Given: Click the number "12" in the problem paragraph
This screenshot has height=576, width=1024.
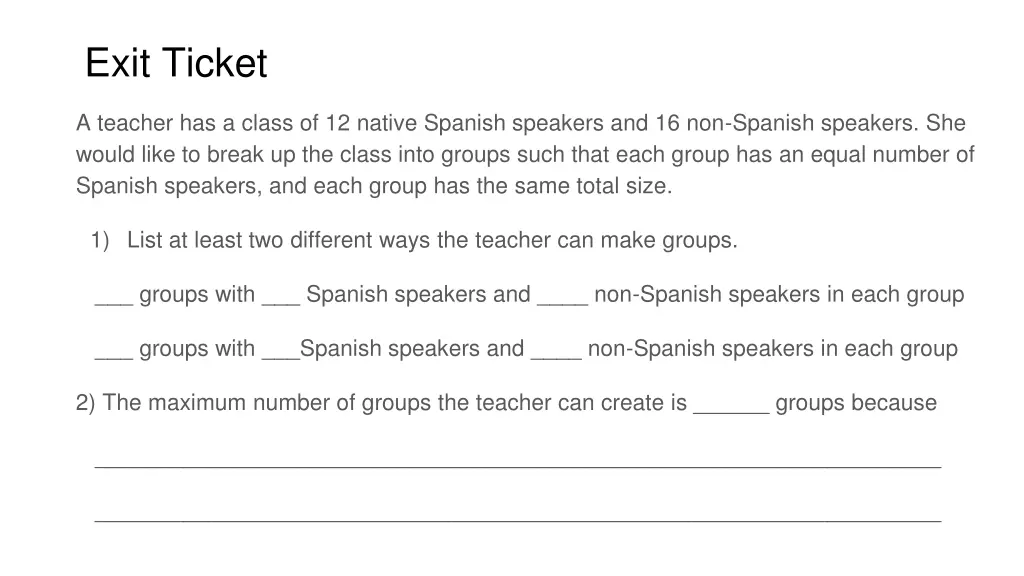Looking at the screenshot, I should [x=338, y=124].
